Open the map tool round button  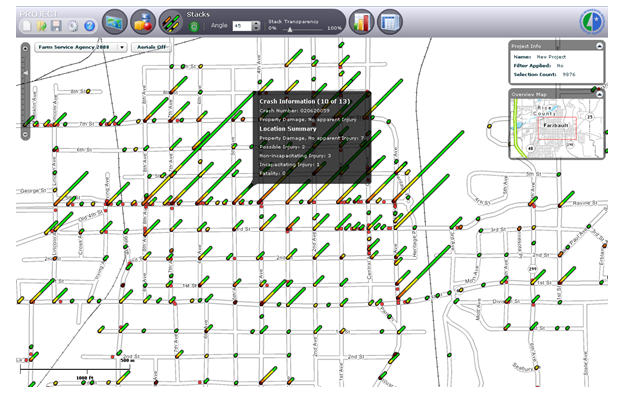(x=115, y=22)
